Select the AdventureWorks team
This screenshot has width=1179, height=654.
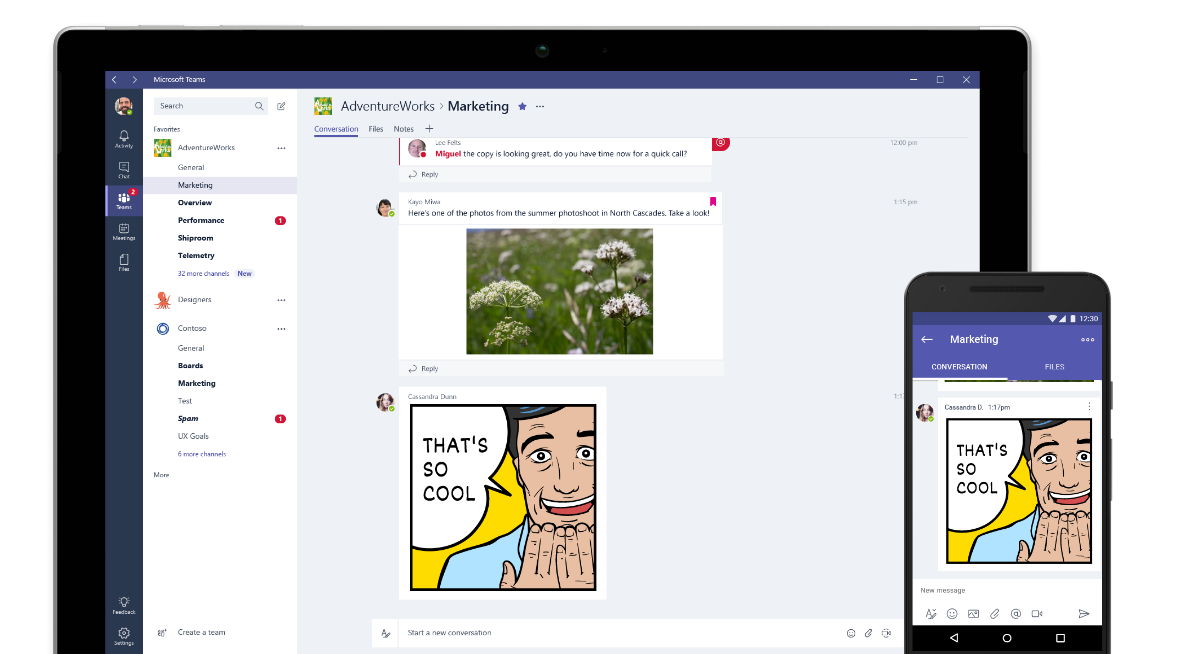coord(206,148)
